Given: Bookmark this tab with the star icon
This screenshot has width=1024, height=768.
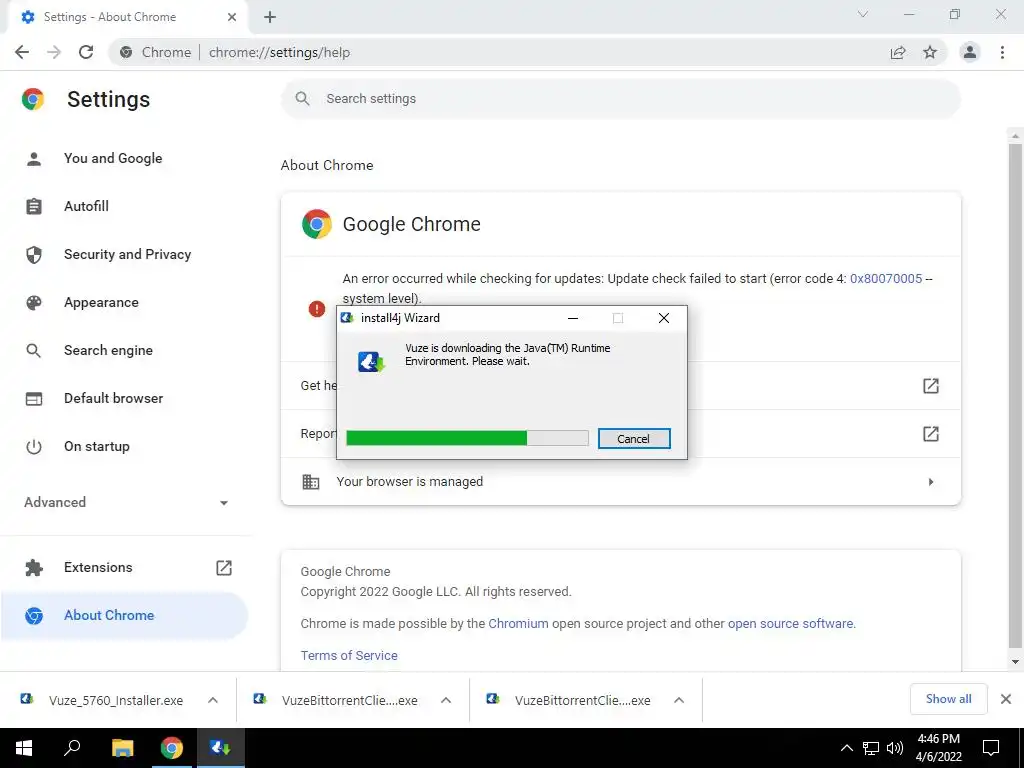Looking at the screenshot, I should [930, 52].
